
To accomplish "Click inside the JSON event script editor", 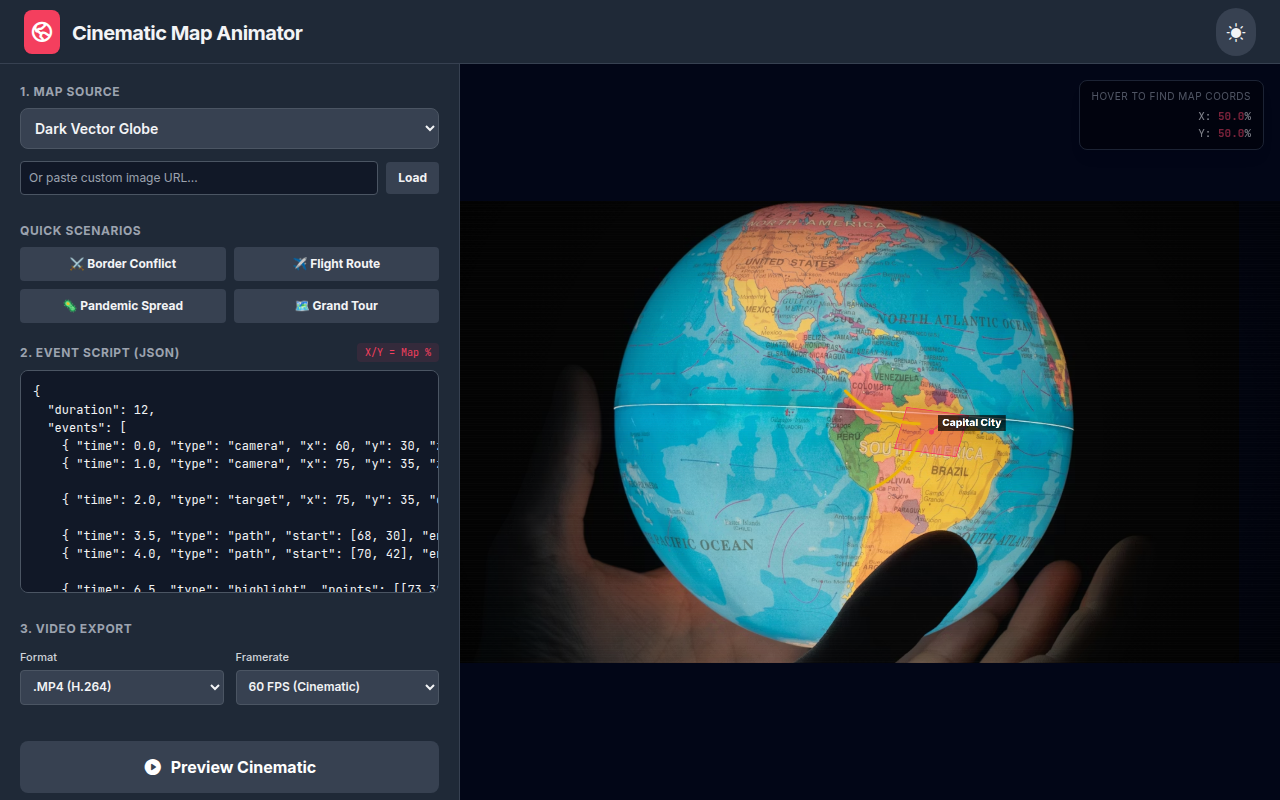I will point(229,480).
